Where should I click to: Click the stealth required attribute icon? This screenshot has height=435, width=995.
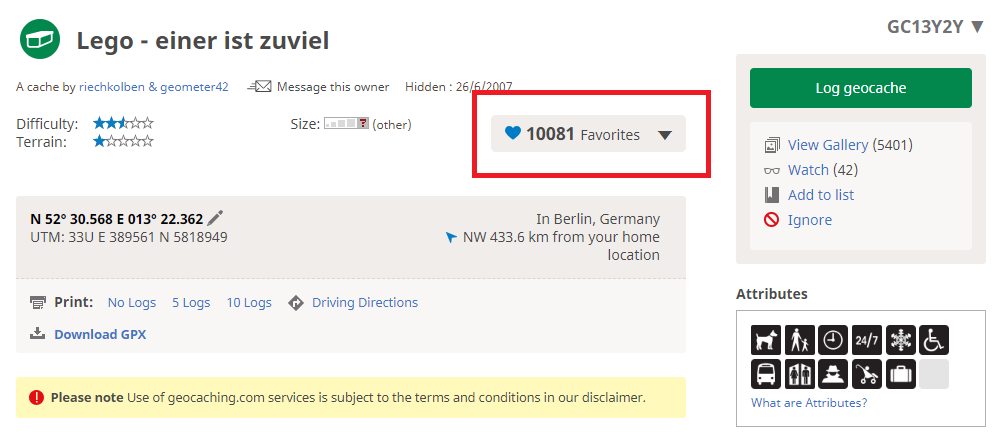click(833, 374)
